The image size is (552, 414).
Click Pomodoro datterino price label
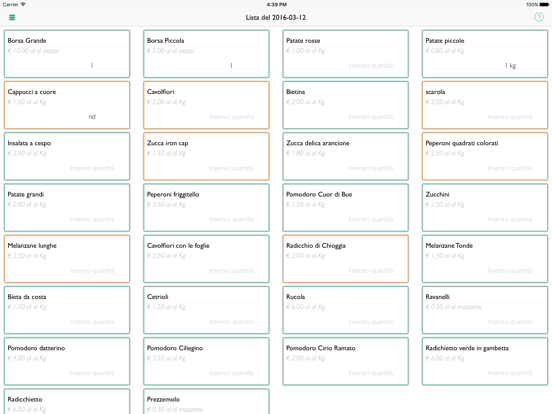(x=27, y=358)
